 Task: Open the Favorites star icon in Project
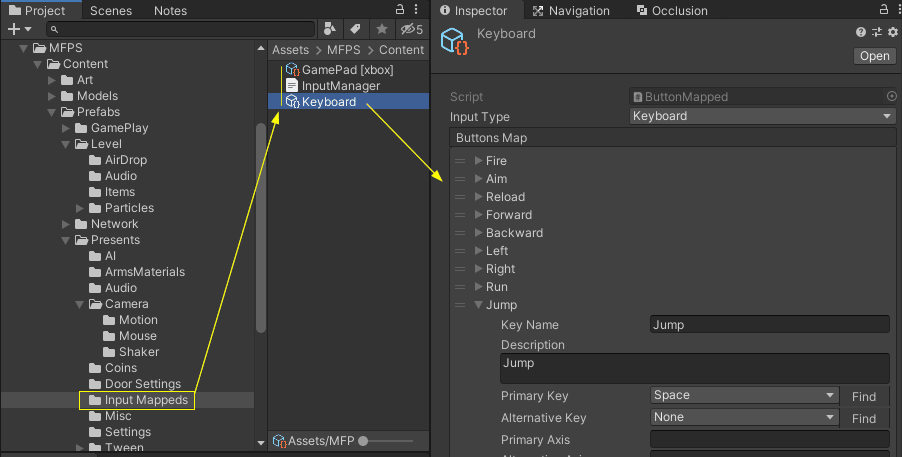click(x=381, y=30)
